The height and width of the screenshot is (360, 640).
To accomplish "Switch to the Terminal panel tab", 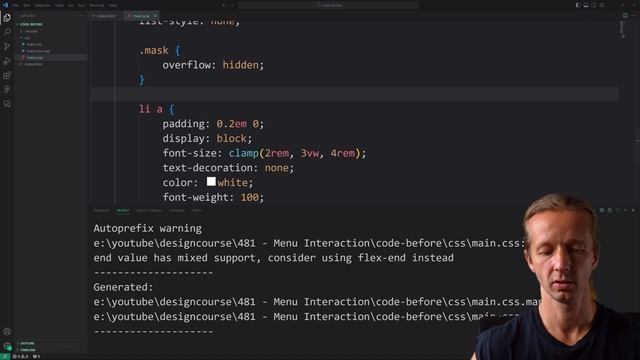I will tap(177, 211).
